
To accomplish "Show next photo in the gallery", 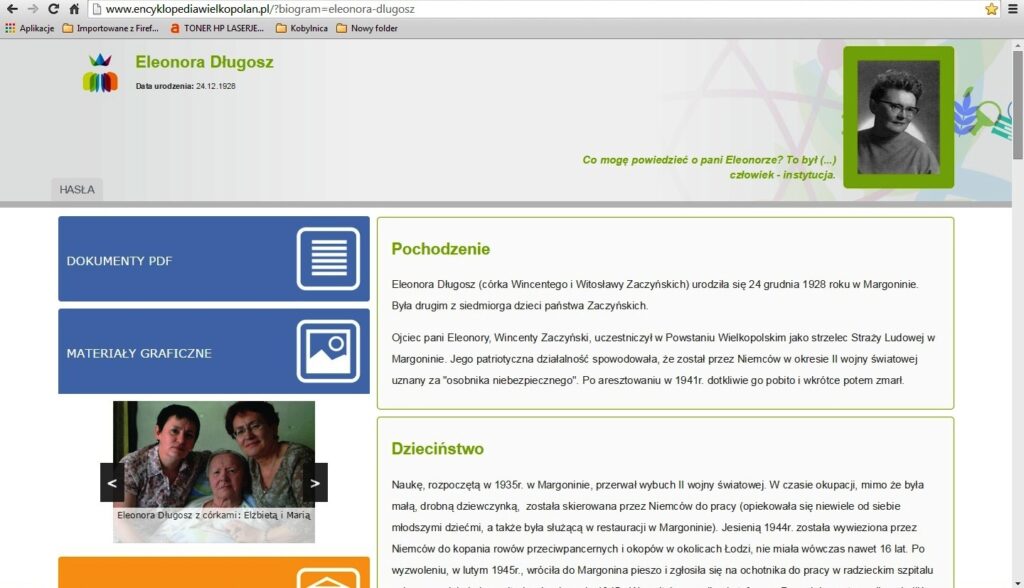I will coord(315,483).
